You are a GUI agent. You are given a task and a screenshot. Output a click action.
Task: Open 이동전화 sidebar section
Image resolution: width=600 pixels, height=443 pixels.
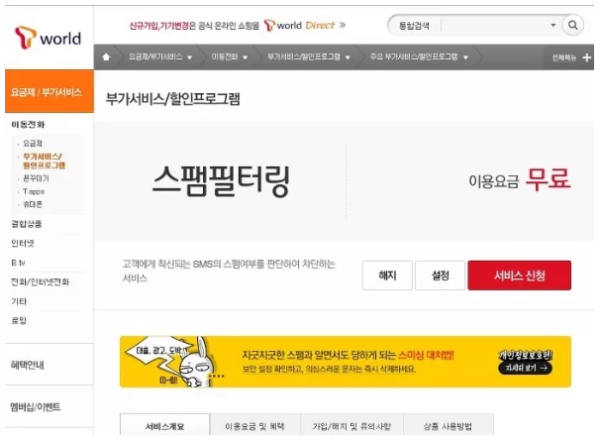(x=28, y=124)
